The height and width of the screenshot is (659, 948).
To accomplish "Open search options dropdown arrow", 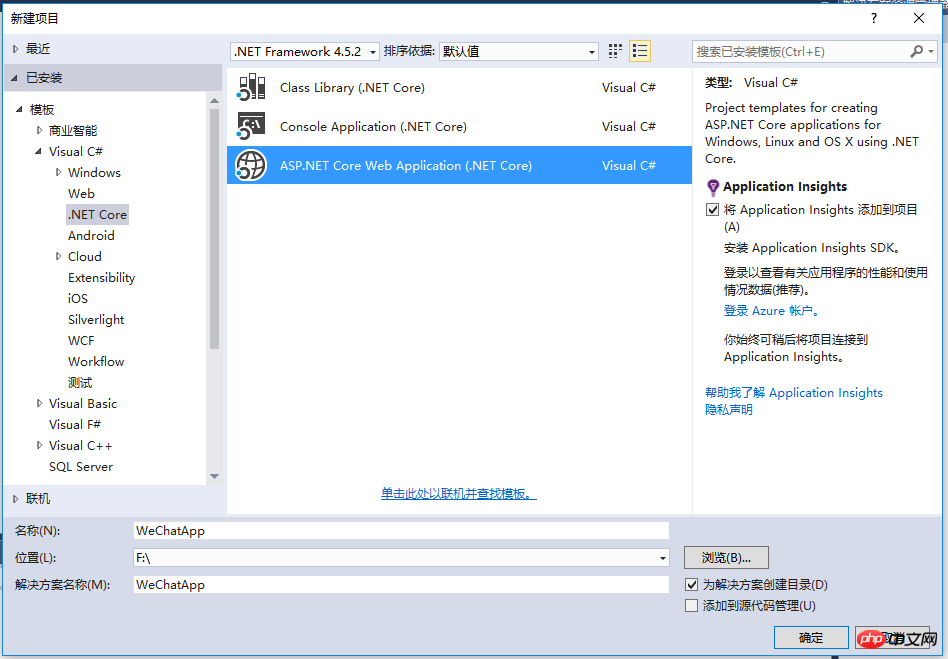I will tap(931, 51).
